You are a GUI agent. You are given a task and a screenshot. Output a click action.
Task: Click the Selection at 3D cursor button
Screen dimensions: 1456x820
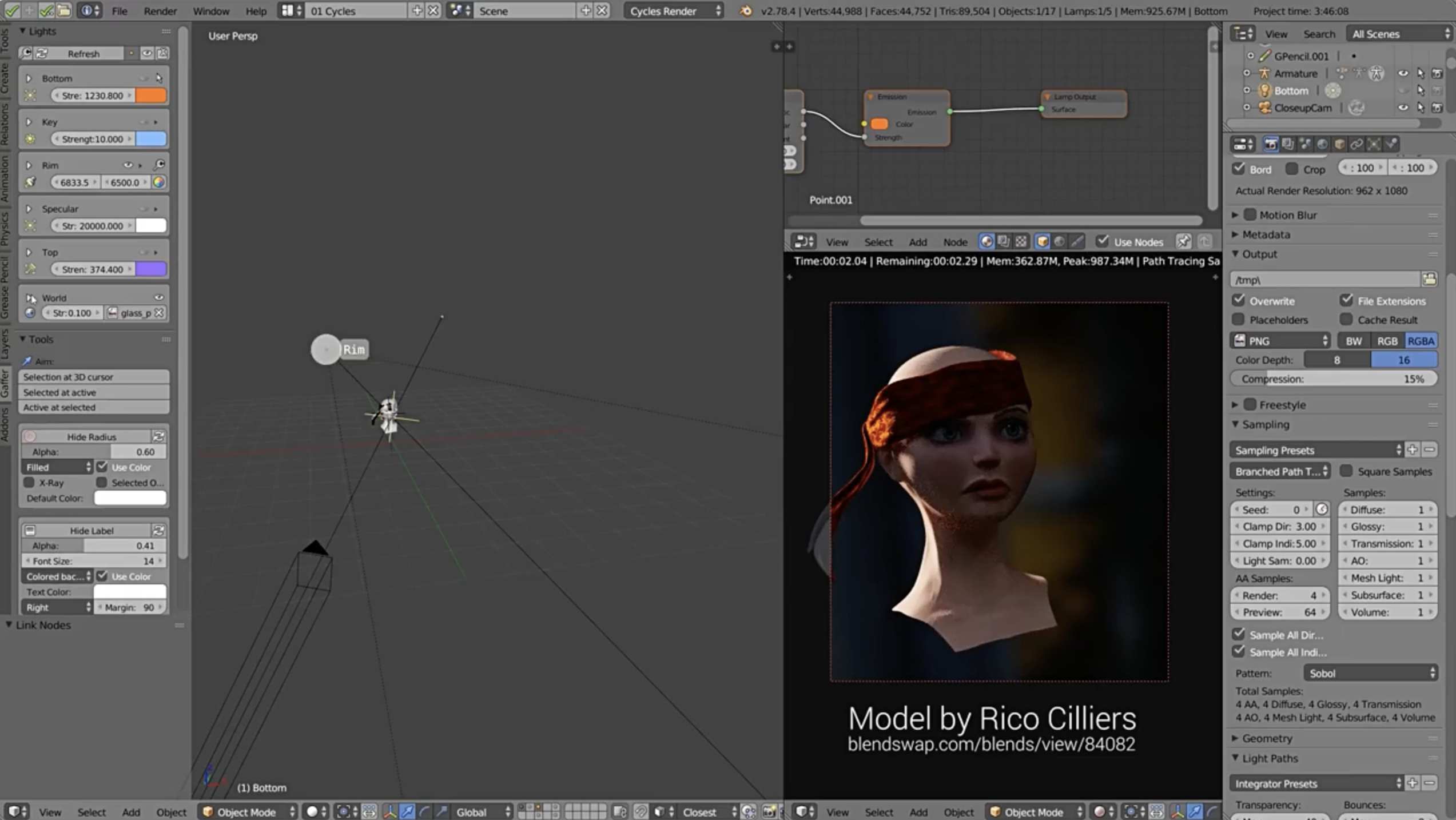pyautogui.click(x=94, y=377)
